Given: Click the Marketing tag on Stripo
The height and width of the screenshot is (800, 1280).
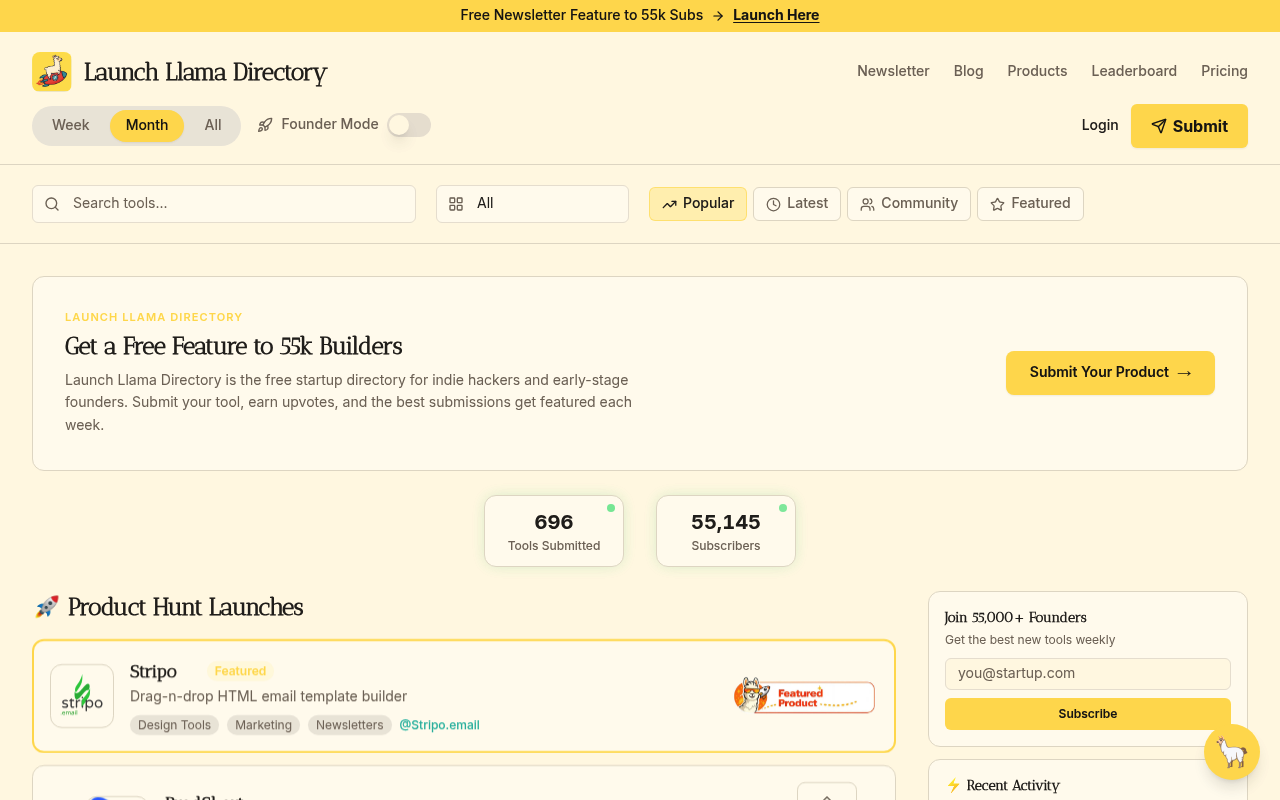Looking at the screenshot, I should 263,725.
